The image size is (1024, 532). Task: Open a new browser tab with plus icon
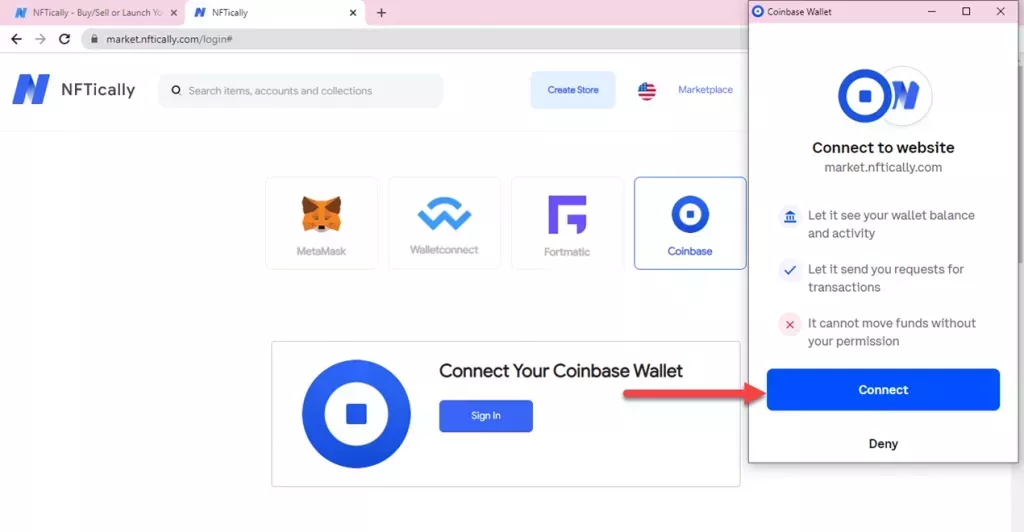381,12
